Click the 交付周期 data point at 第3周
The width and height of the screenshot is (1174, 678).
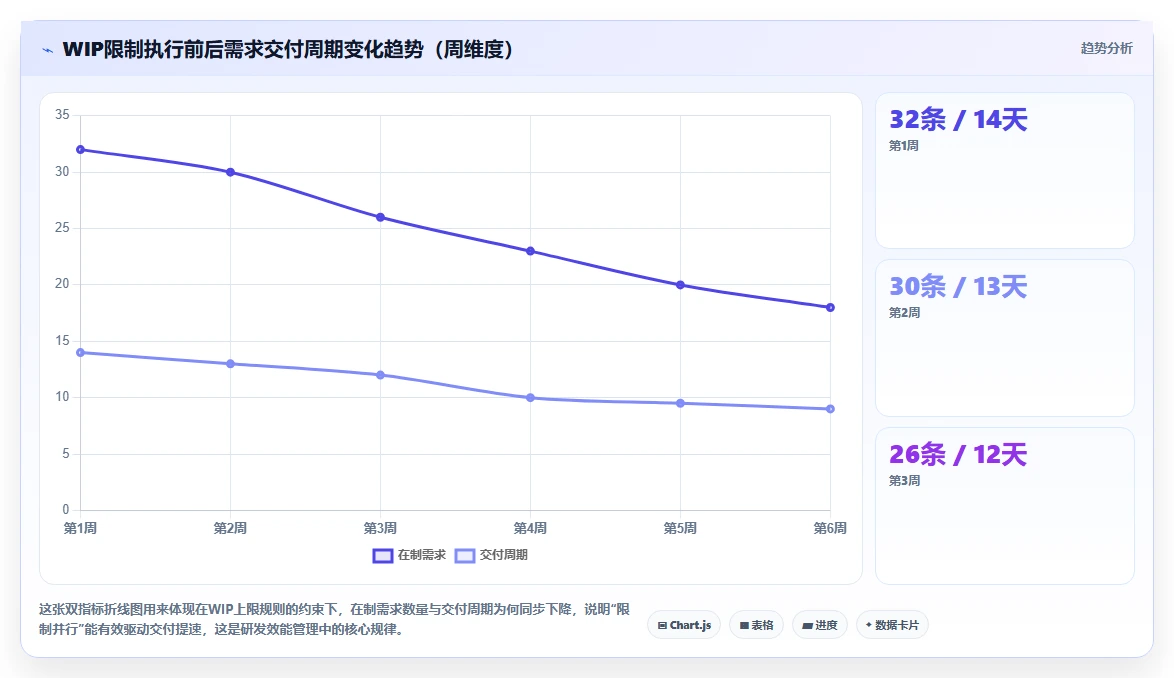point(380,375)
